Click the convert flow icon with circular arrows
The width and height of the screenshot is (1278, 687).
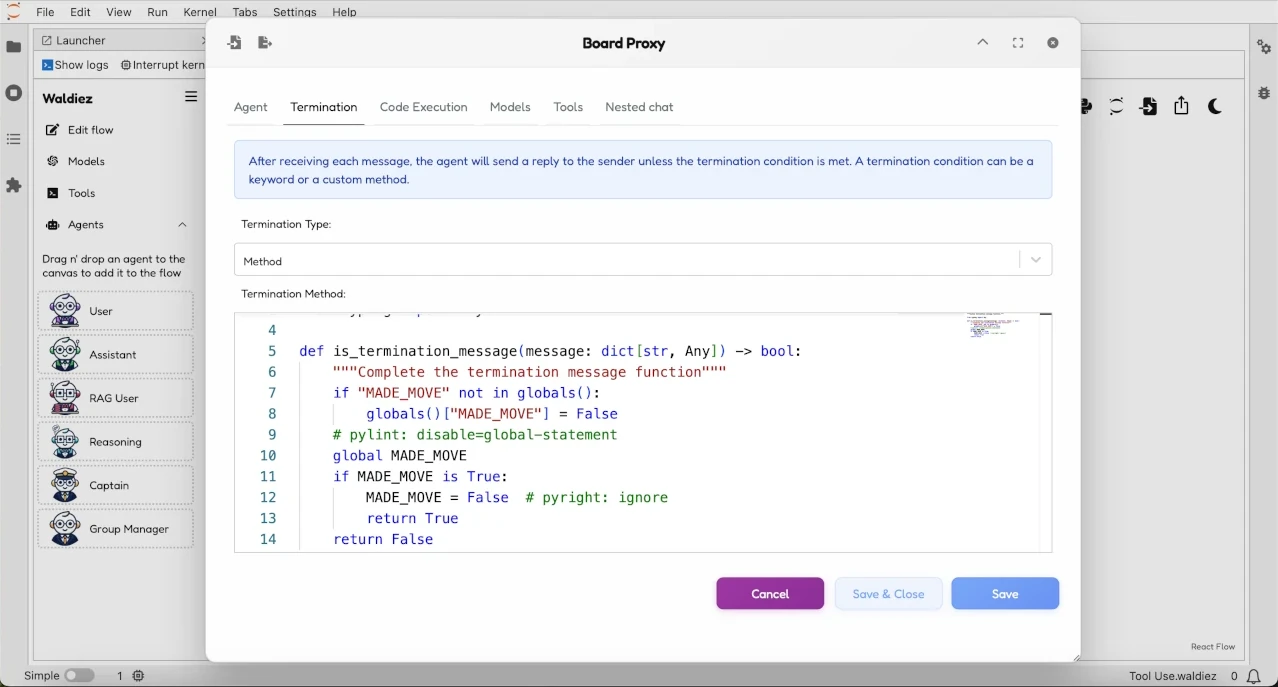point(1115,106)
